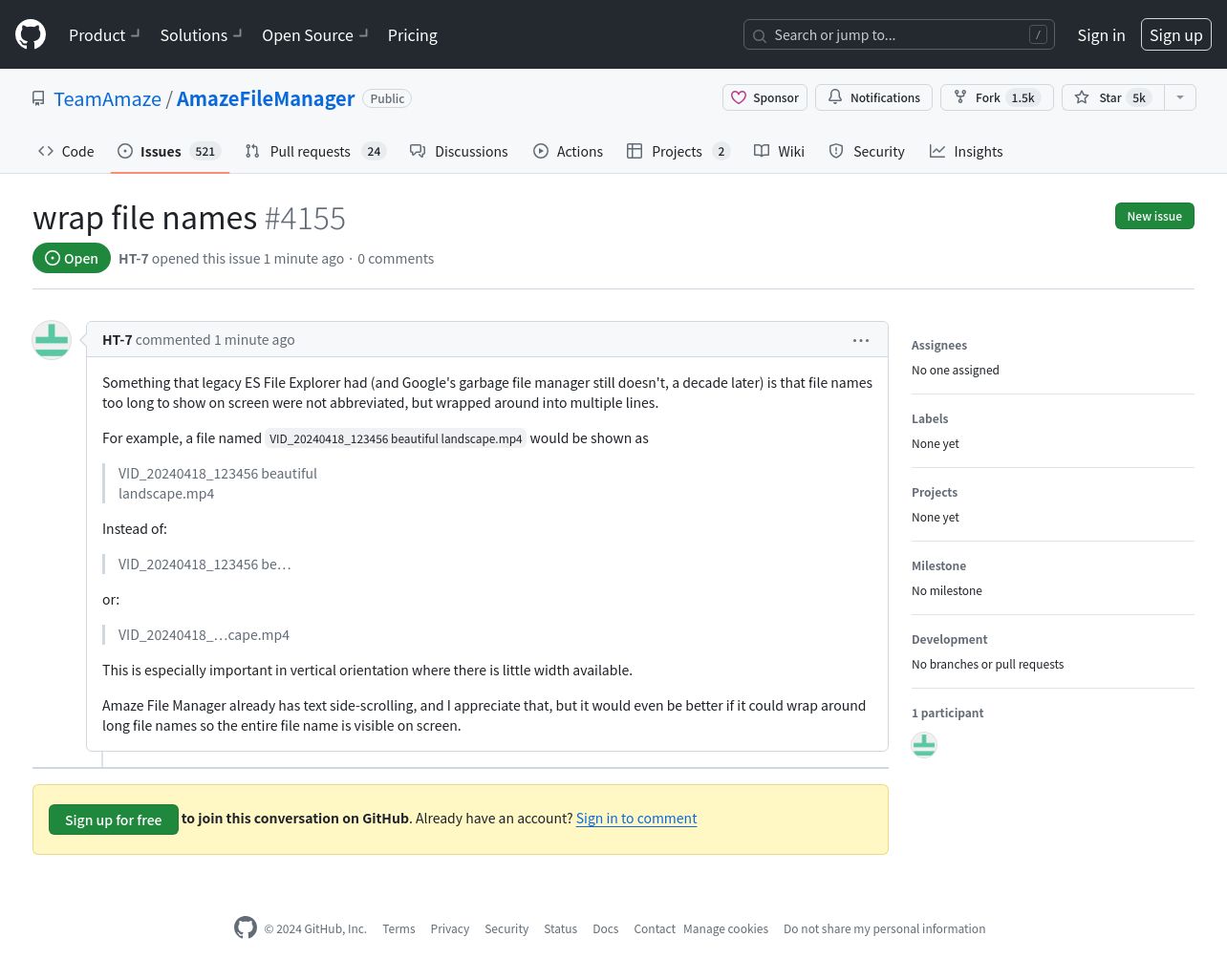The width and height of the screenshot is (1227, 980).
Task: Open the TeamAmaze owner page
Action: (x=107, y=98)
